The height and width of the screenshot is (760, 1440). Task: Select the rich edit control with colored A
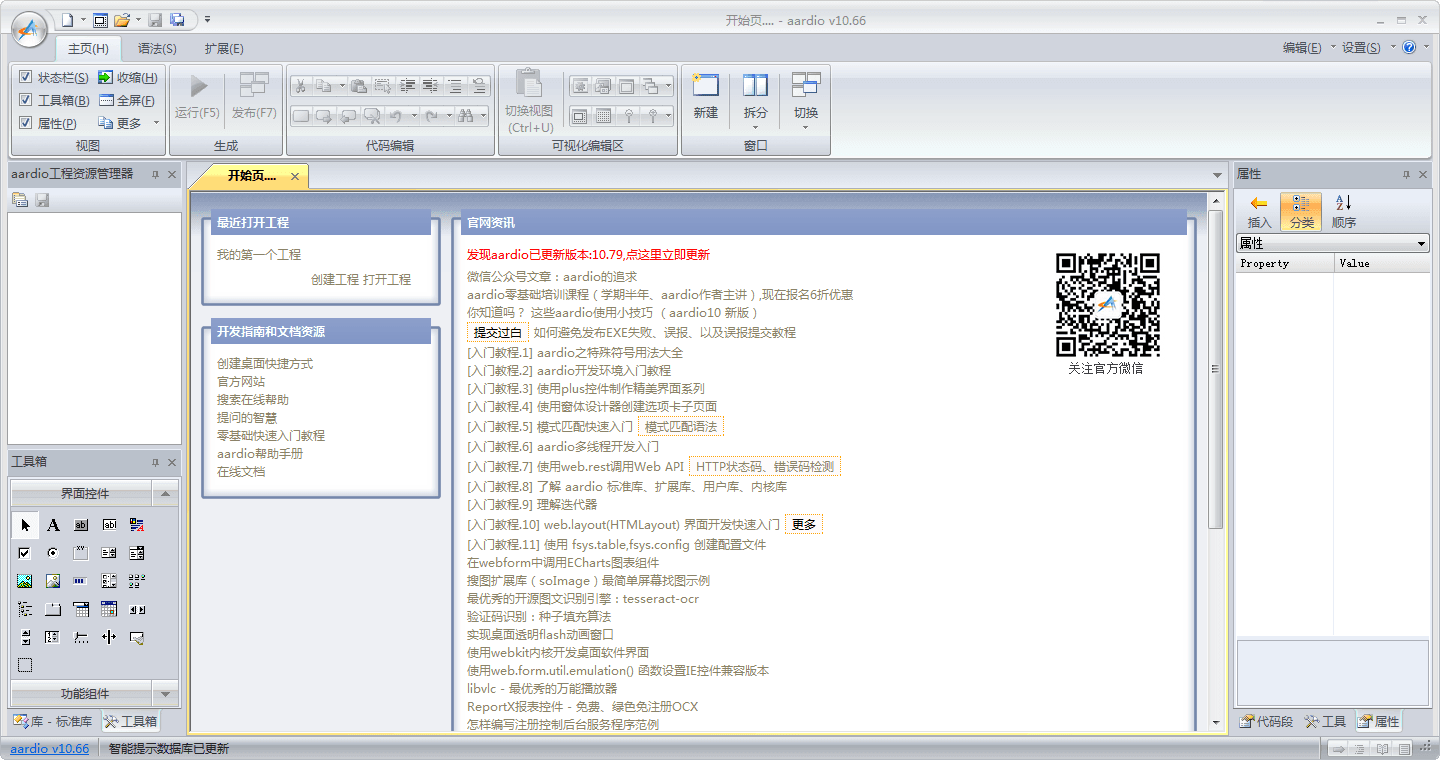click(137, 525)
